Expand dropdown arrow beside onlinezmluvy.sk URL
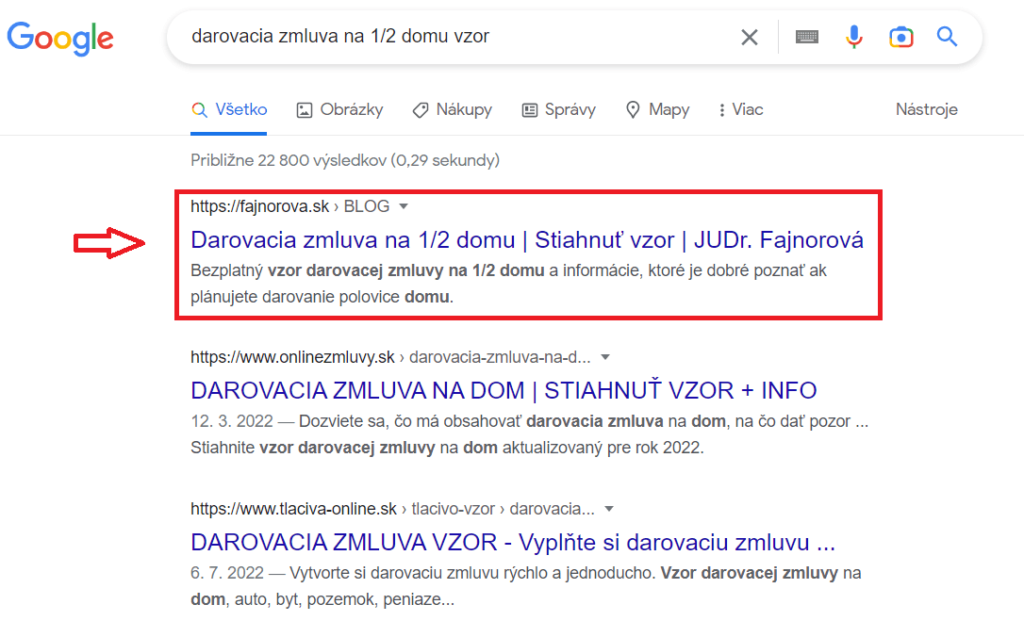The height and width of the screenshot is (621, 1024). tap(605, 357)
